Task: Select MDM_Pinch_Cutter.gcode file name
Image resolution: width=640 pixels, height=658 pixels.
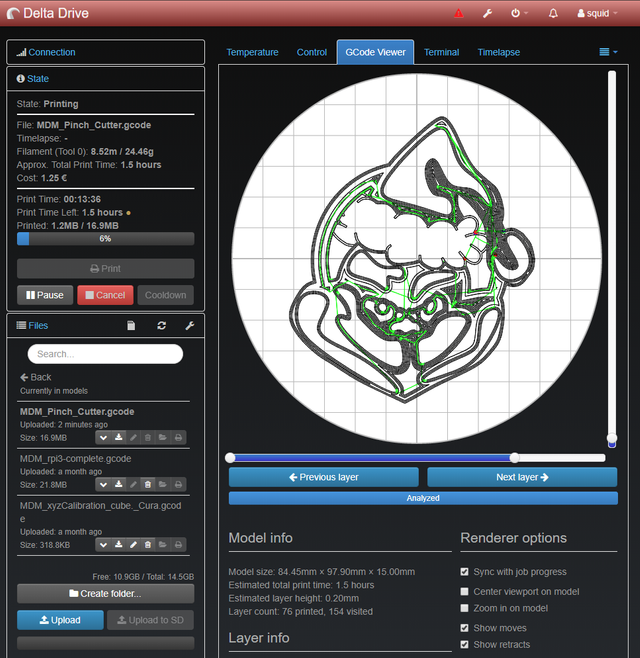Action: (77, 412)
